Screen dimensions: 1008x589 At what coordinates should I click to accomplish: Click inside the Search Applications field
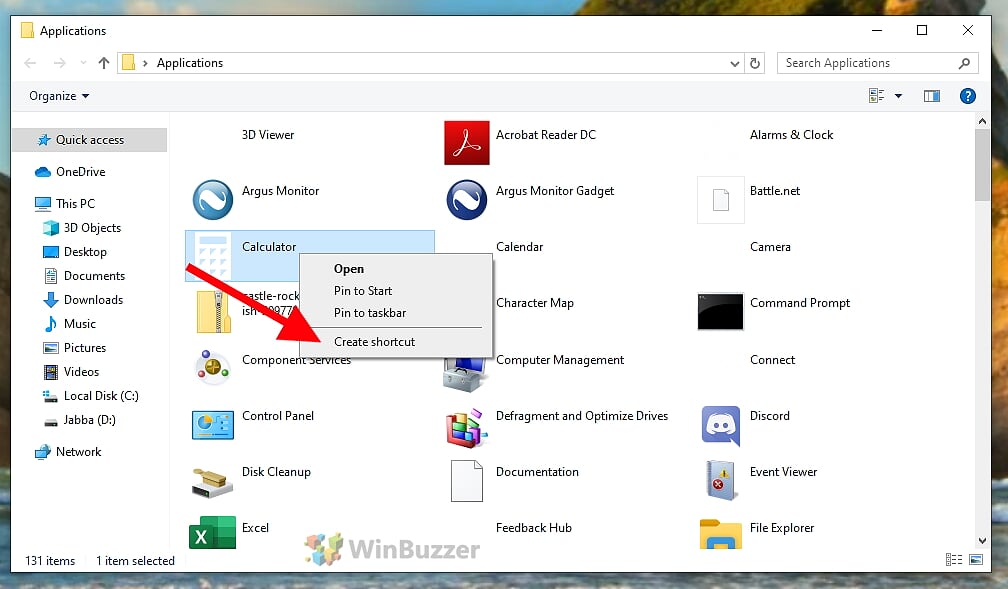click(x=860, y=63)
